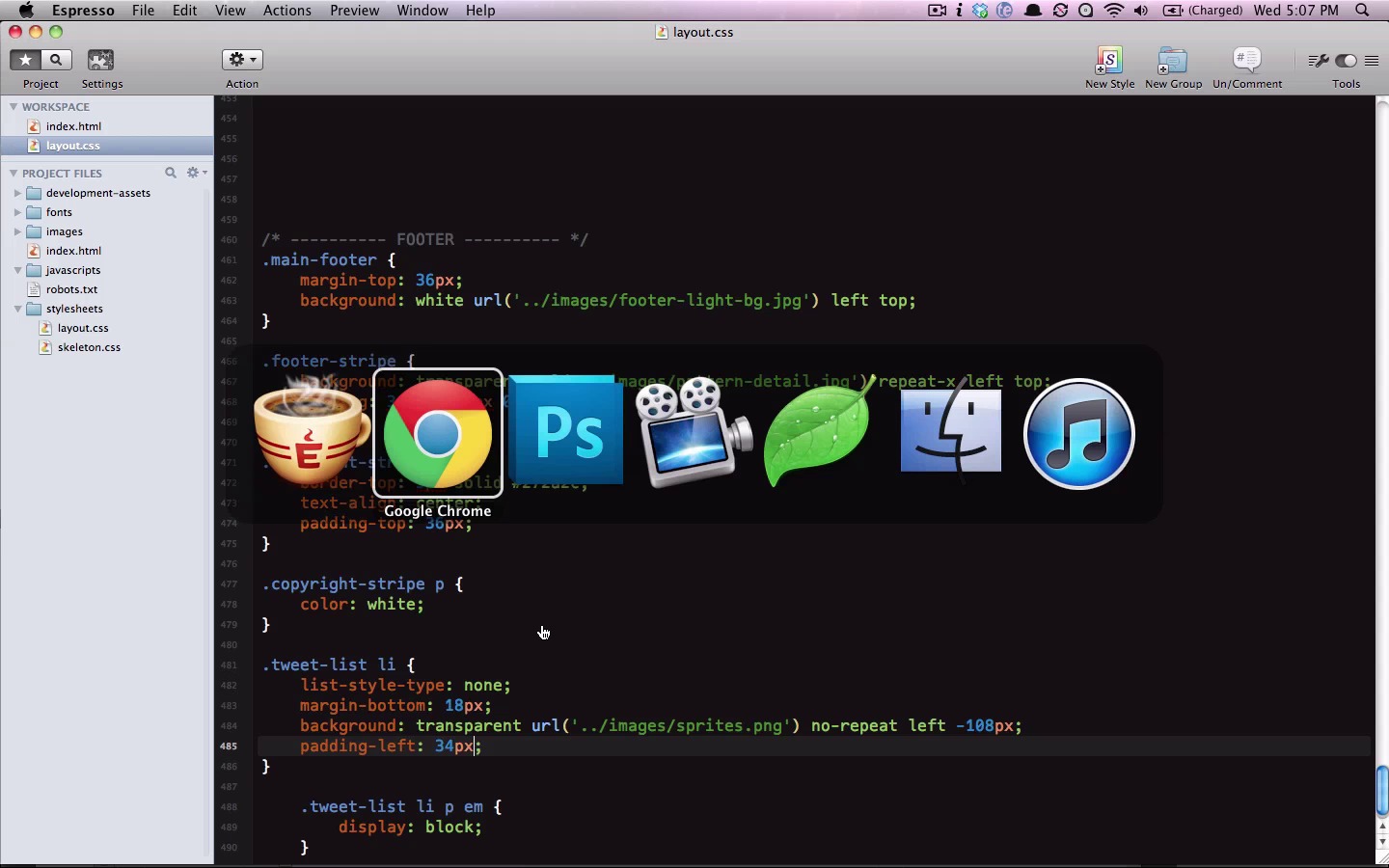Click the New Style toolbar icon

point(1109,61)
